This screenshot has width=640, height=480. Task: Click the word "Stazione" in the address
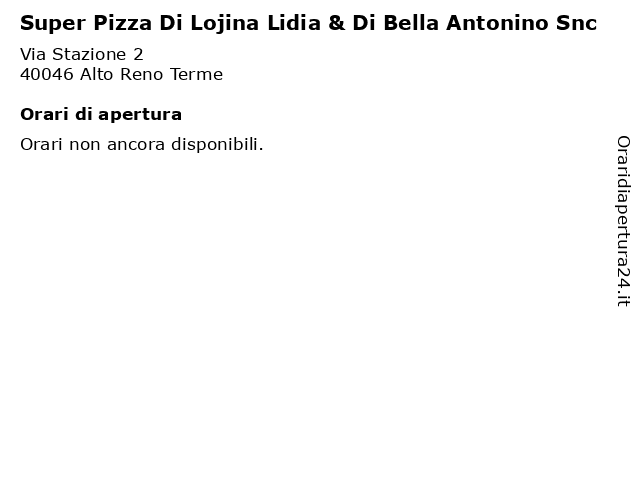coord(89,54)
